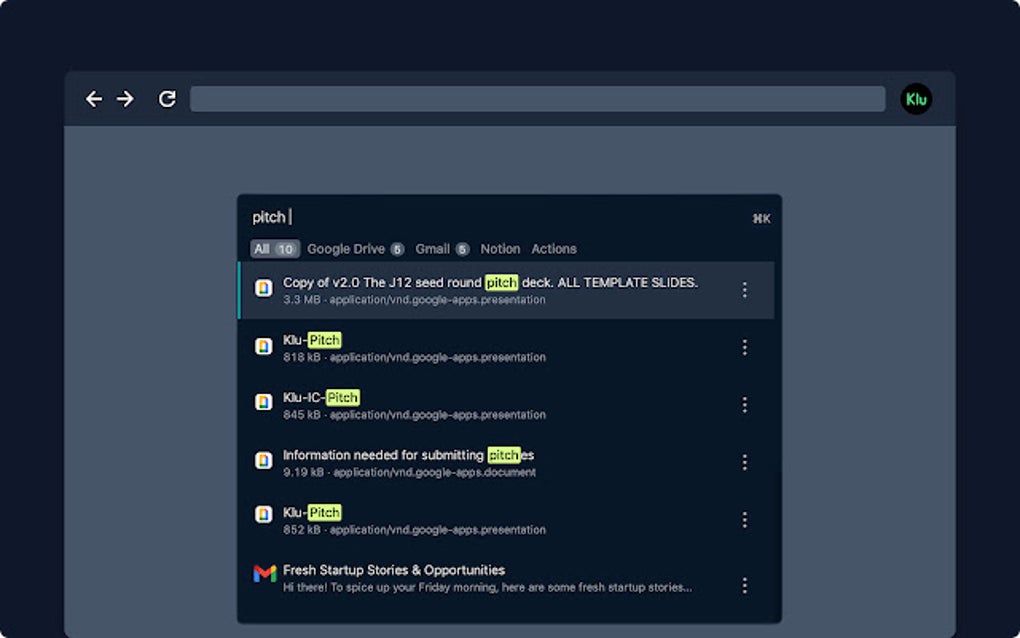Click Docs icon of 'Information needed' result
Image resolution: width=1020 pixels, height=638 pixels.
pos(263,460)
